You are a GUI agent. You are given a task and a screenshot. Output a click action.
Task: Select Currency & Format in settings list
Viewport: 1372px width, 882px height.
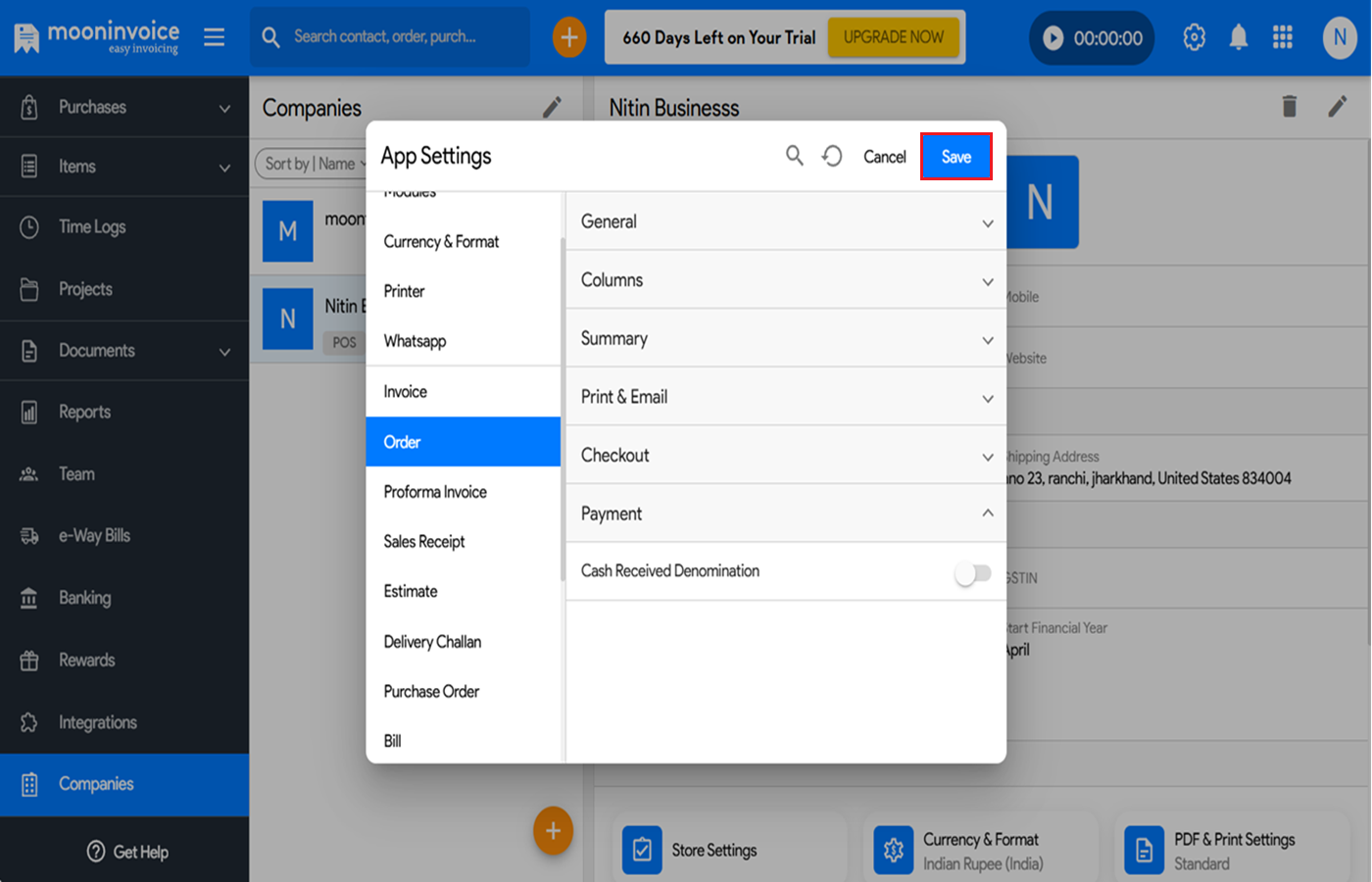(463, 242)
